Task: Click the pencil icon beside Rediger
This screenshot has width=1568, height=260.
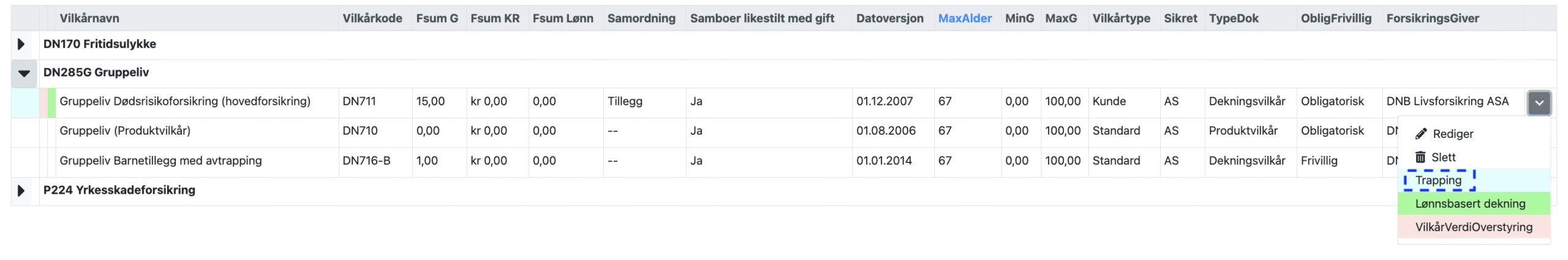Action: [x=1421, y=134]
